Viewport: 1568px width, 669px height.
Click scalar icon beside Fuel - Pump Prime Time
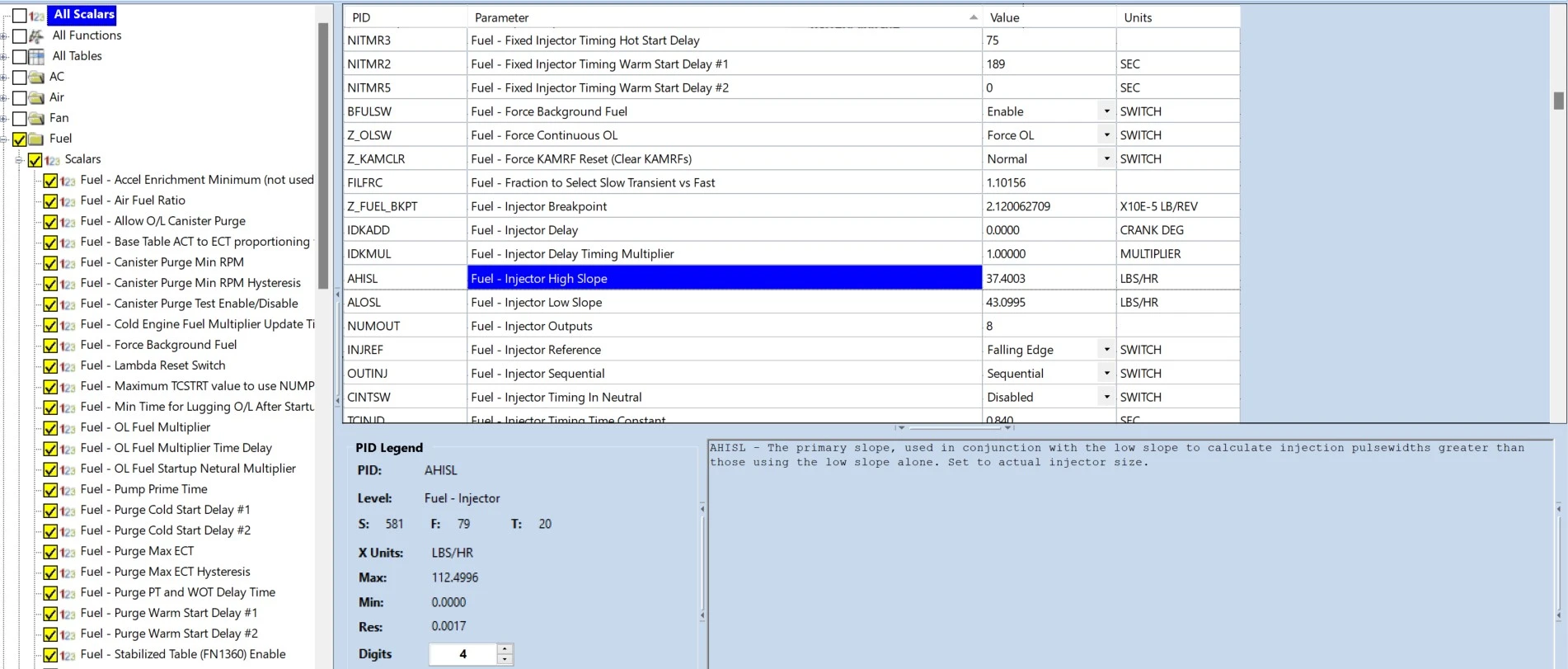click(68, 490)
